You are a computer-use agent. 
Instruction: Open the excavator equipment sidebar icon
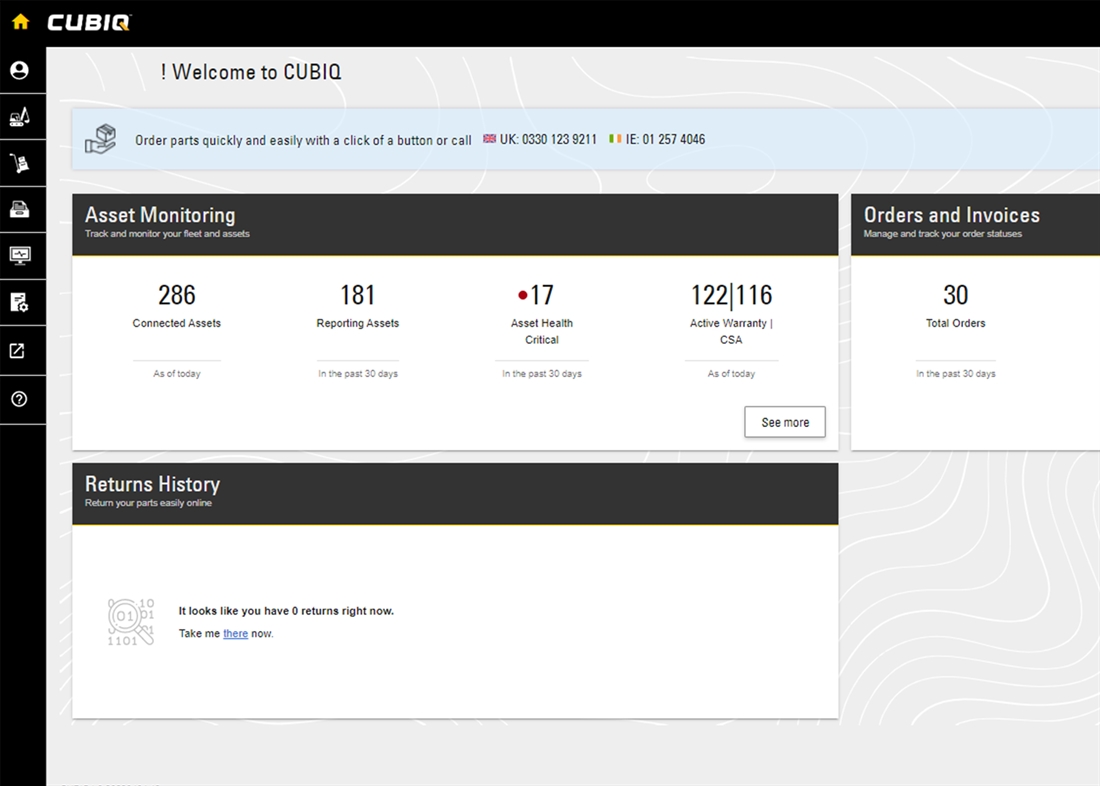[20, 116]
